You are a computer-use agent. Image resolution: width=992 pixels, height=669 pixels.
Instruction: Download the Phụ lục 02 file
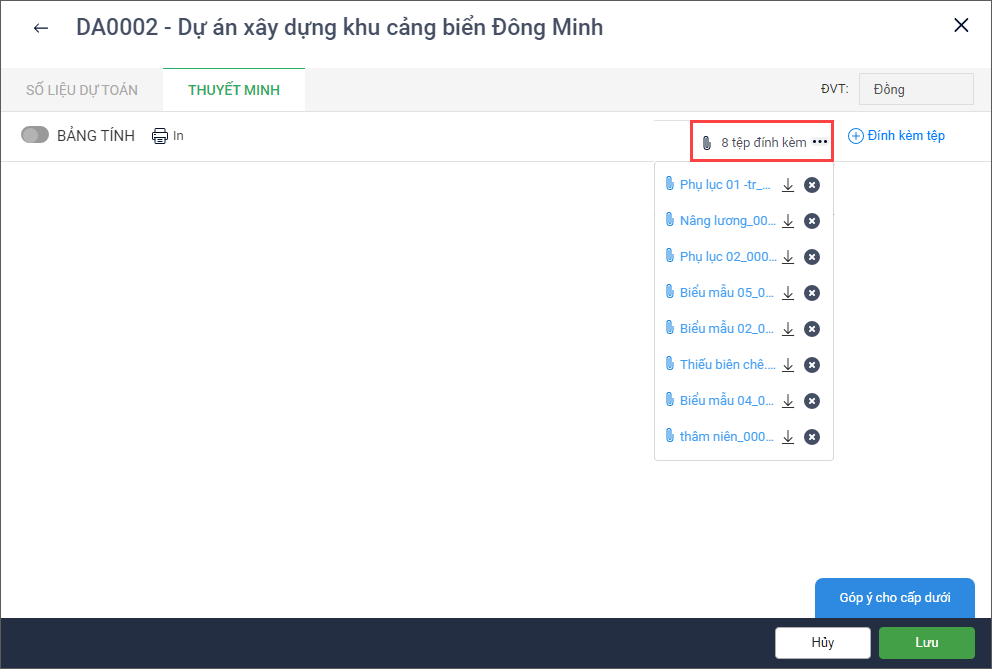point(788,257)
